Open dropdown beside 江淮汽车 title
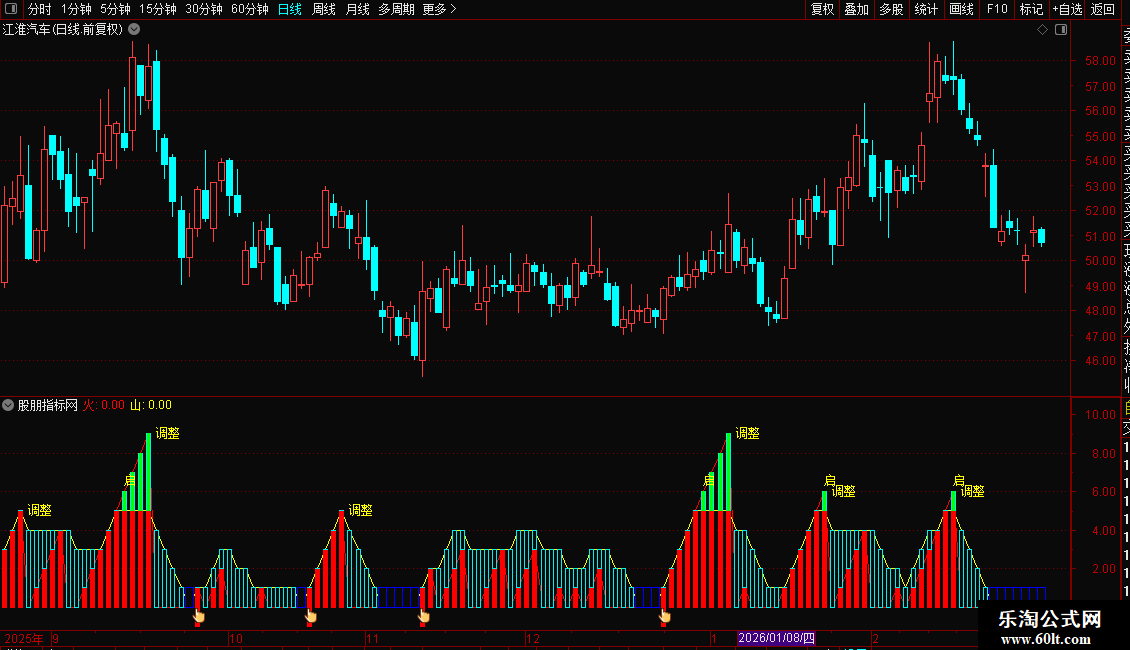The height and width of the screenshot is (650, 1130). (134, 30)
